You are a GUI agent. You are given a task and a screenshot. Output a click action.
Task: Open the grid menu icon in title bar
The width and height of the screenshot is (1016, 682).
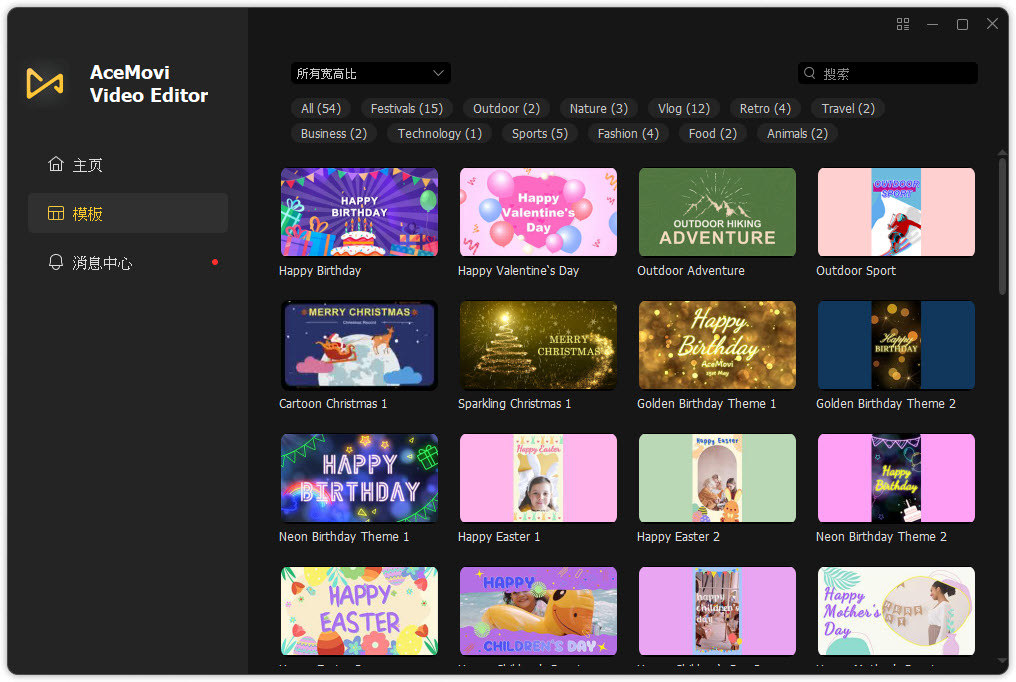tap(903, 24)
